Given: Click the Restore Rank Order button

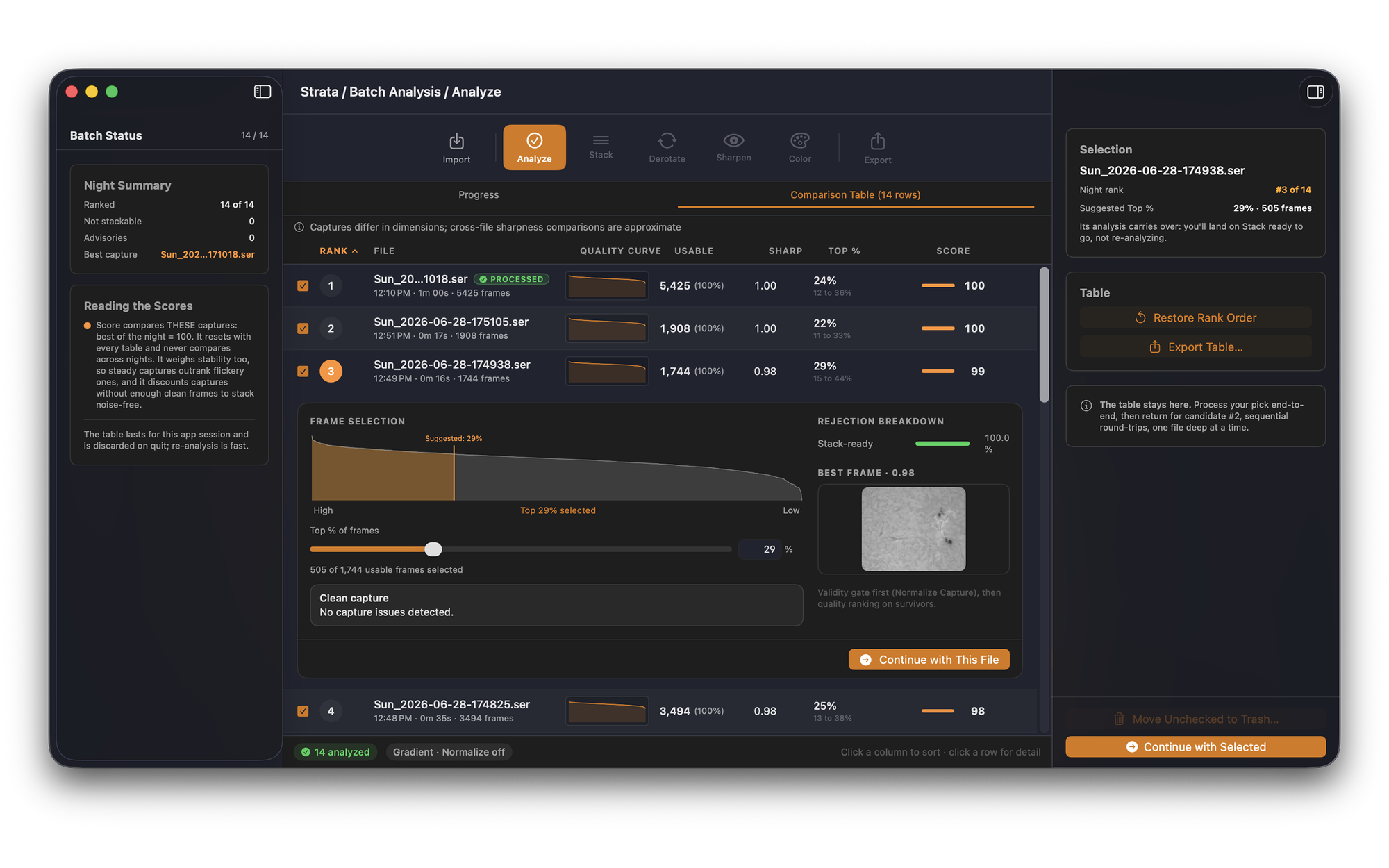Looking at the screenshot, I should click(x=1195, y=318).
